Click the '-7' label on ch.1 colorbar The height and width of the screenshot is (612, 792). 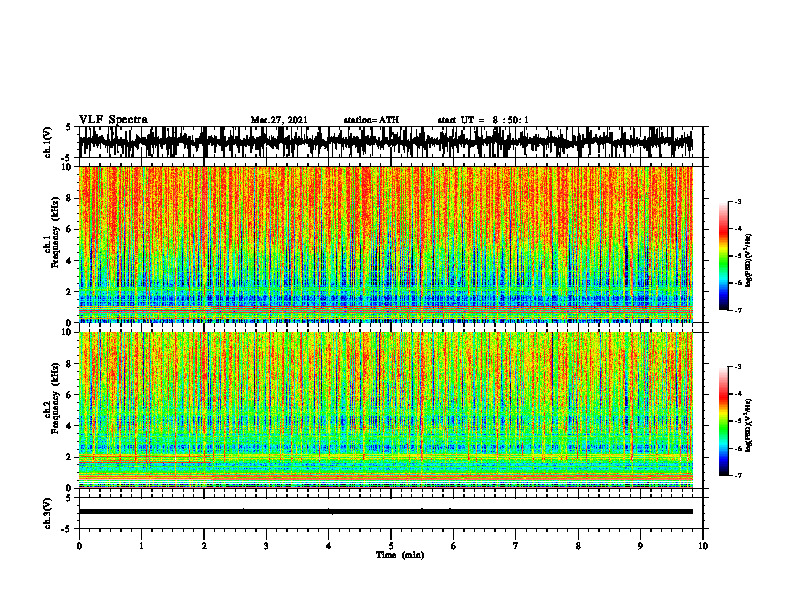point(738,310)
